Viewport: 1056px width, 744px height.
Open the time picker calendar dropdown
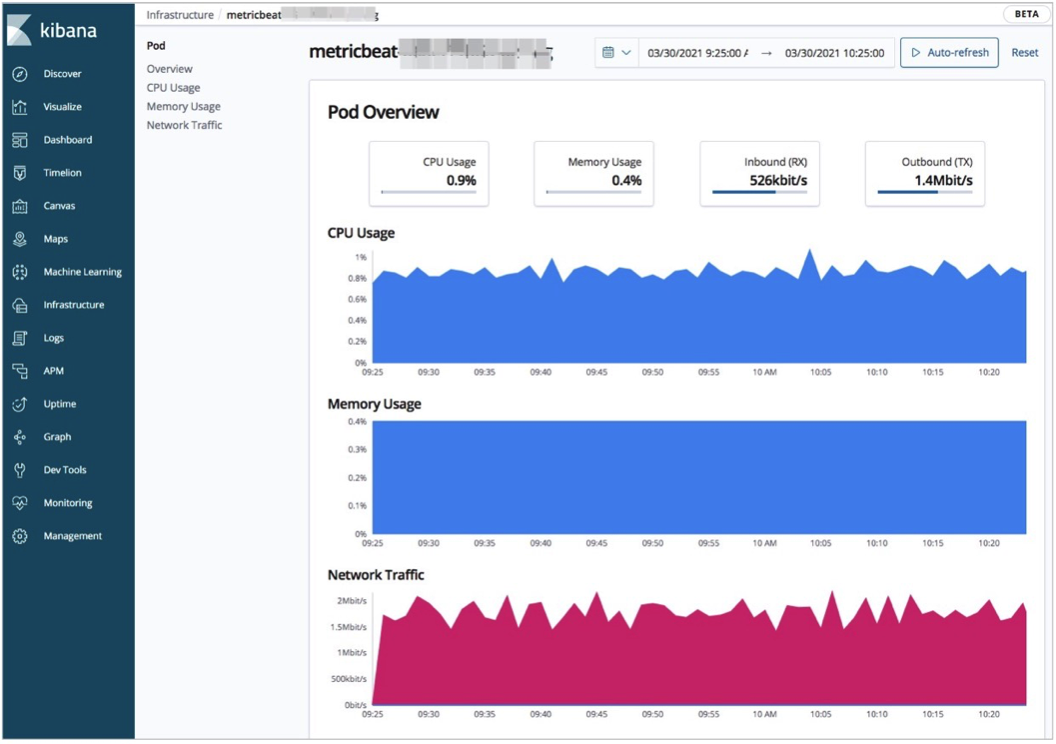pyautogui.click(x=617, y=52)
